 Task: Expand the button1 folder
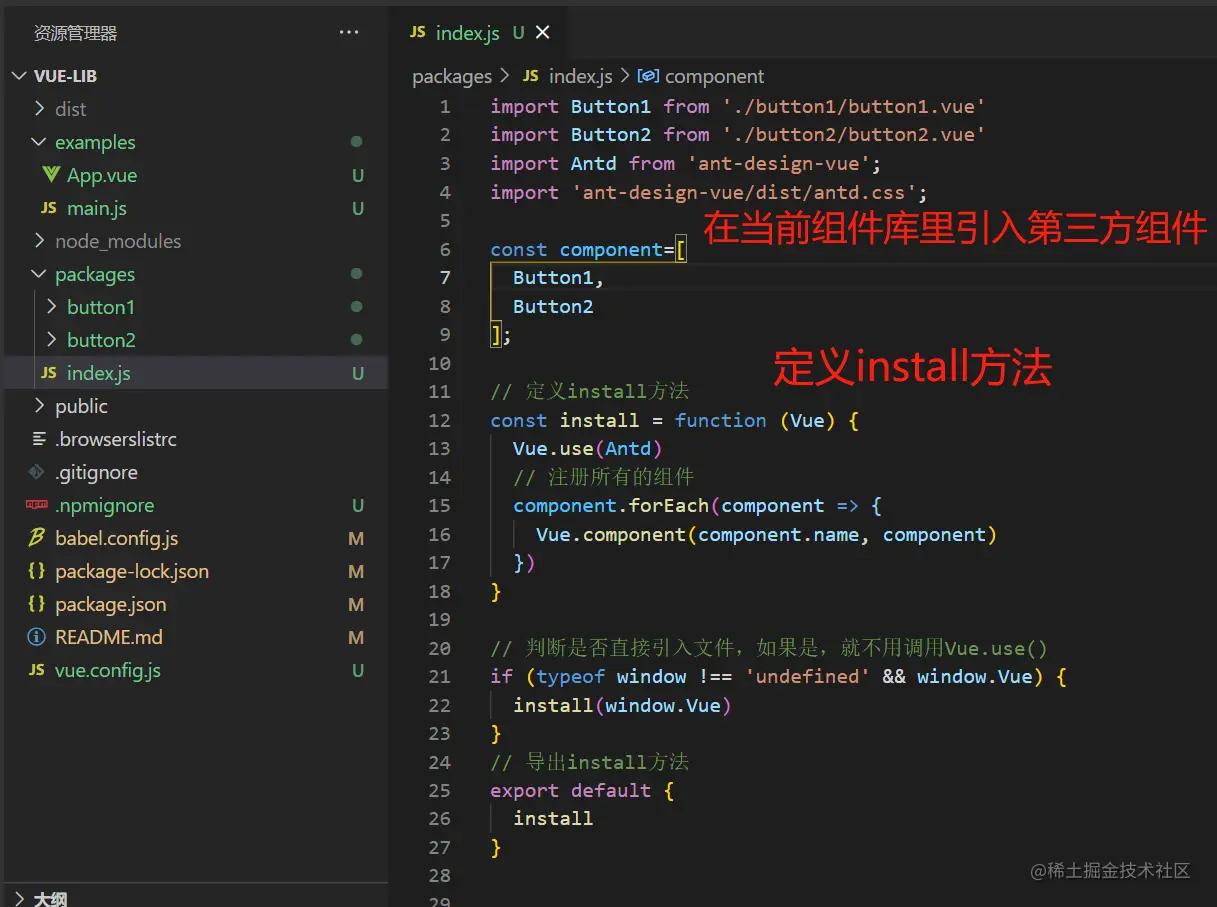[52, 307]
